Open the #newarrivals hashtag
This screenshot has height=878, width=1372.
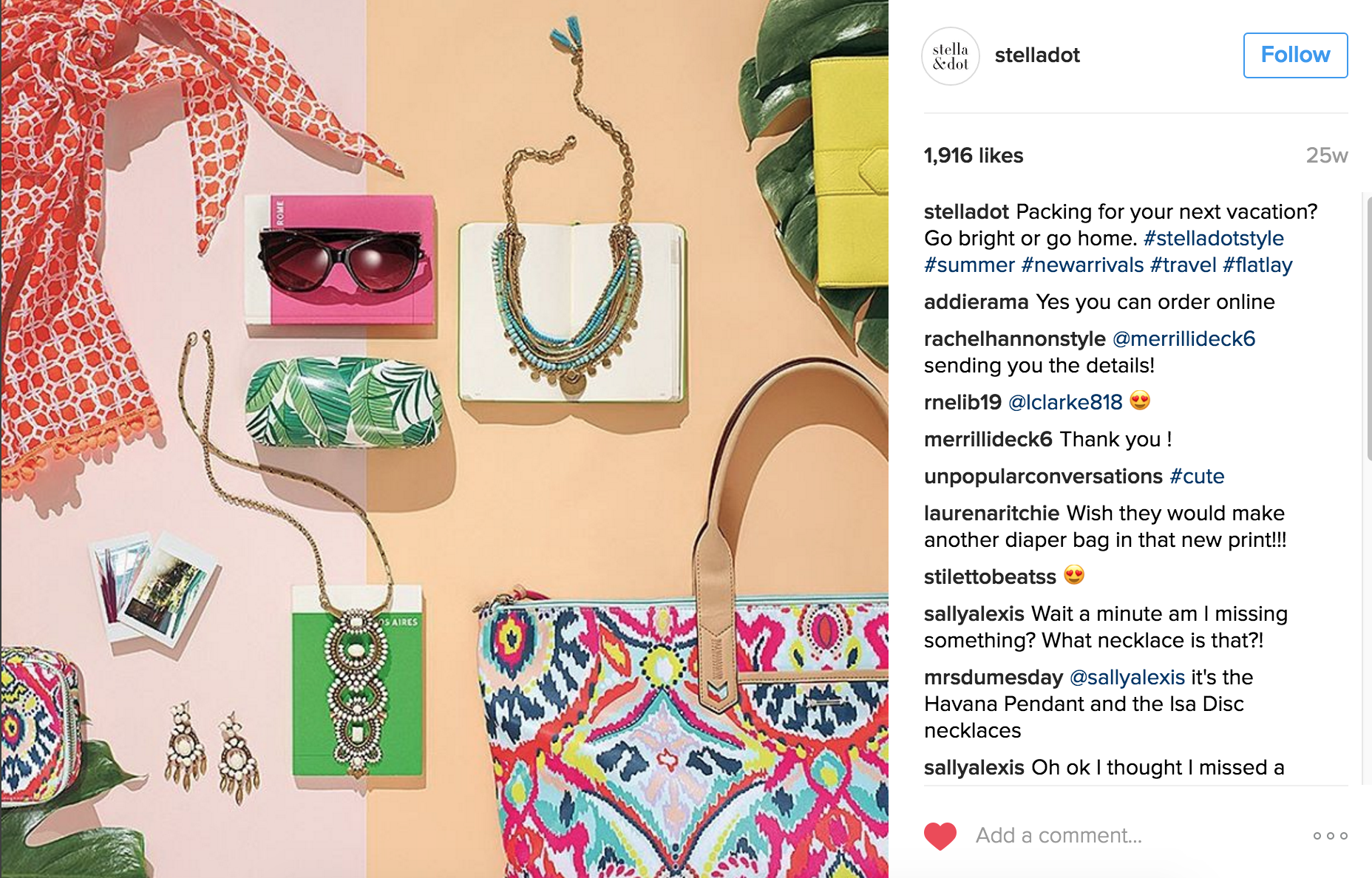(x=1082, y=265)
